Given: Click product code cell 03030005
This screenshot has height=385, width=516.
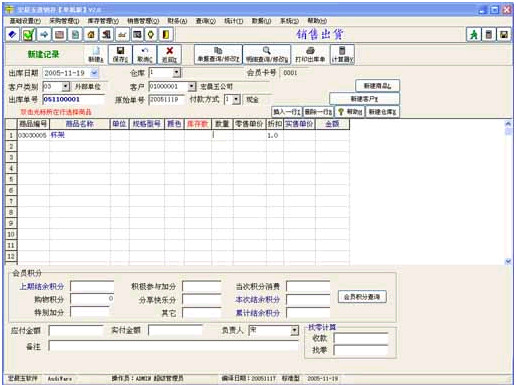Looking at the screenshot, I should tap(33, 135).
